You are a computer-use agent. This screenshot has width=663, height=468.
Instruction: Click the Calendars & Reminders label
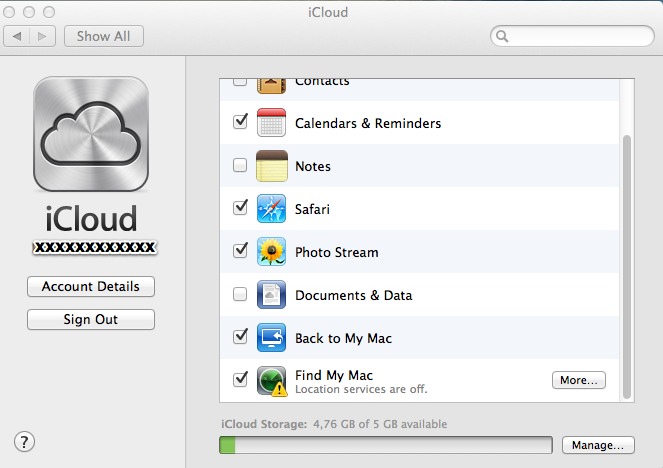pyautogui.click(x=368, y=123)
